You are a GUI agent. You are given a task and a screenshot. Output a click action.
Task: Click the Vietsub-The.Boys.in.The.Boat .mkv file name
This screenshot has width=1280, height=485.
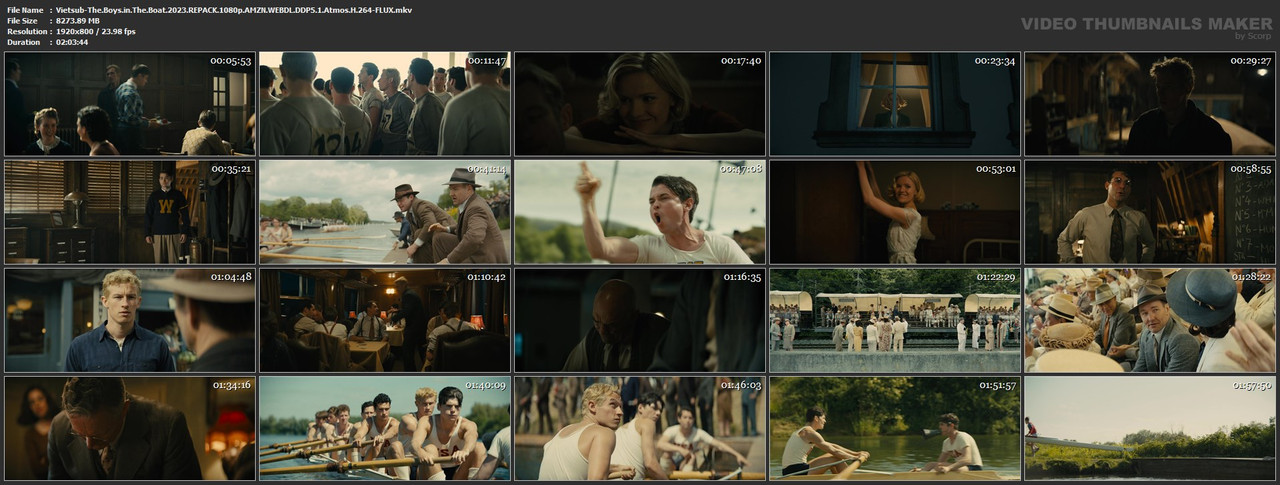click(x=234, y=9)
